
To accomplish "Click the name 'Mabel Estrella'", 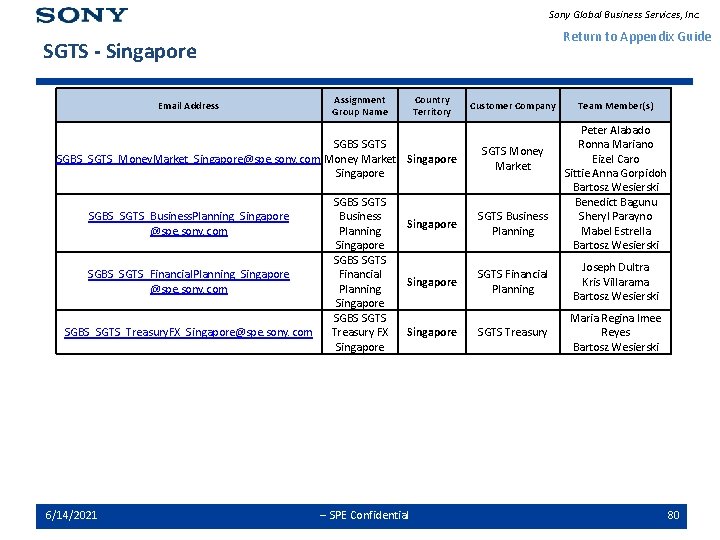I will tap(616, 231).
